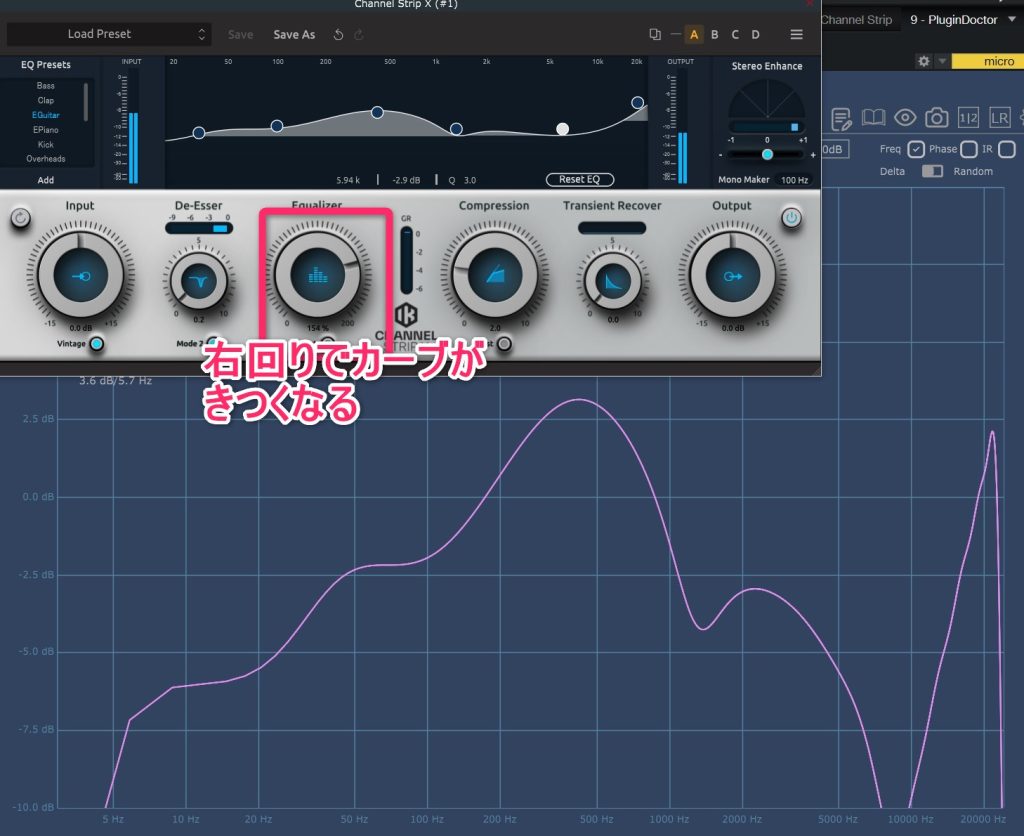Click the Transient Recover knob icon
Image resolution: width=1024 pixels, height=836 pixels.
coord(611,283)
